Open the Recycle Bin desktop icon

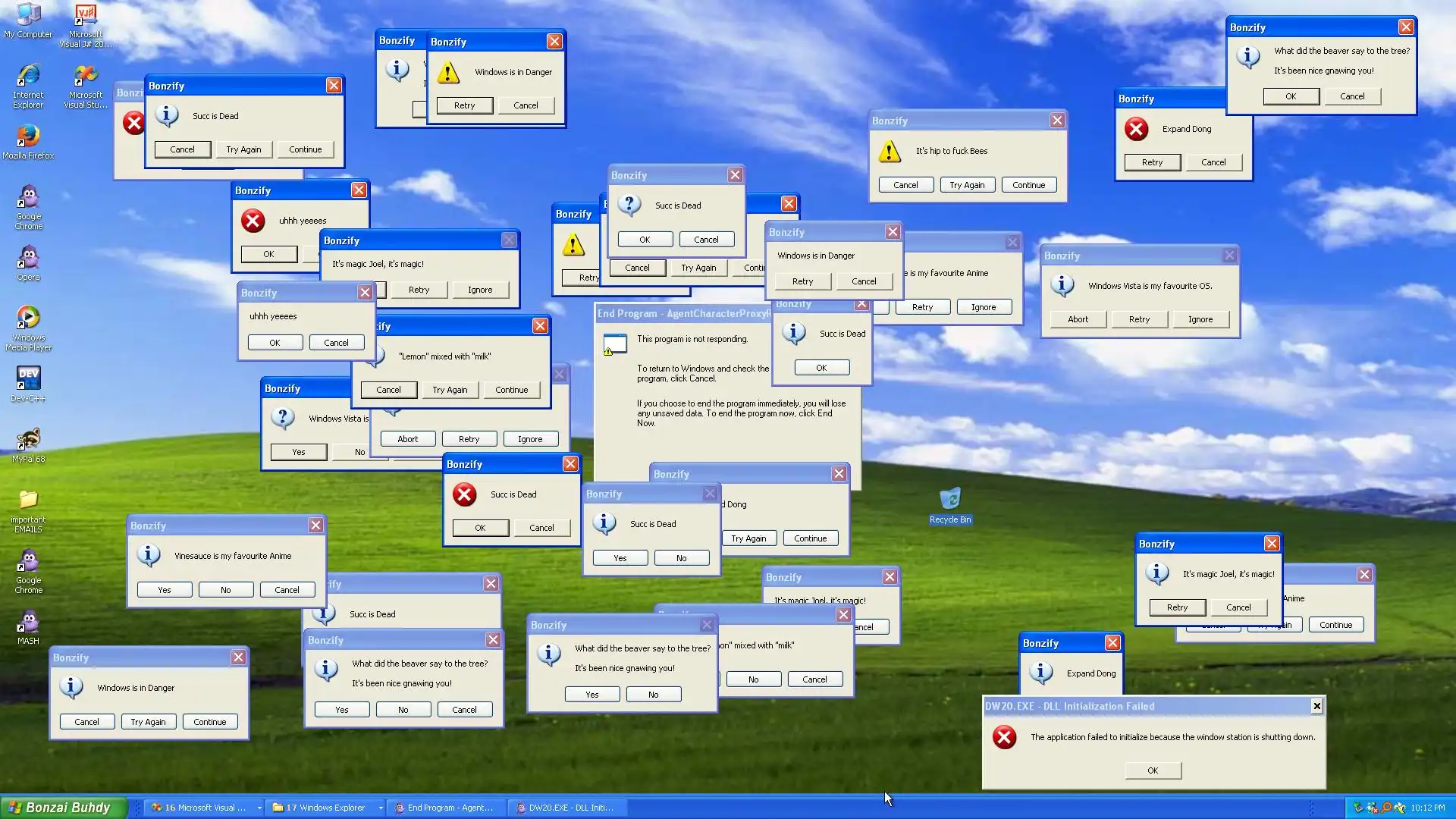[x=949, y=500]
